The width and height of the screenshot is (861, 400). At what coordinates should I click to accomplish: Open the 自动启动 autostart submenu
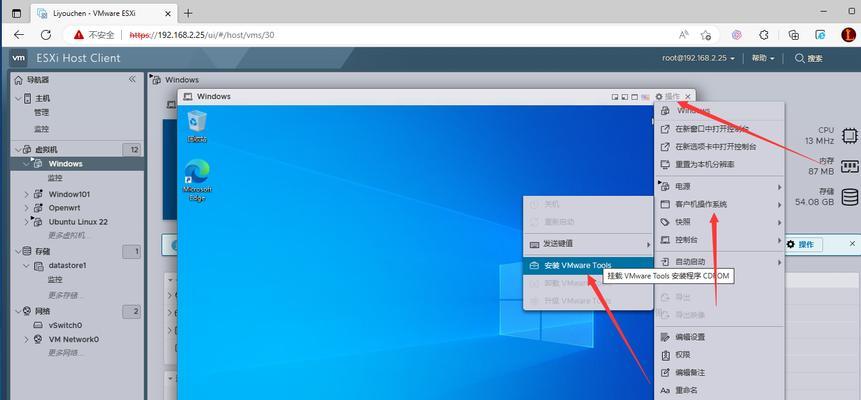(x=720, y=263)
